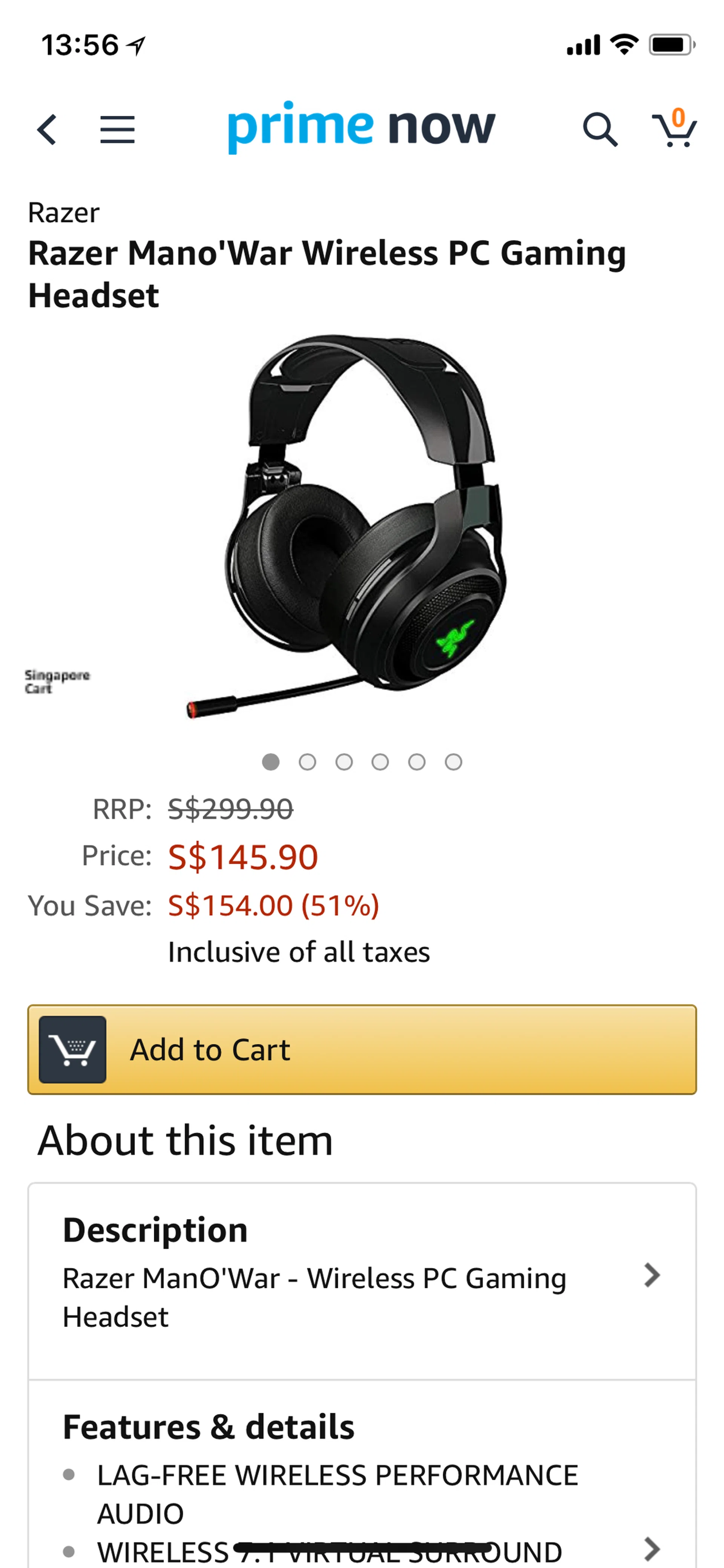Tap the Prime Now logo
Screen dimensions: 724x1568
[x=361, y=127]
